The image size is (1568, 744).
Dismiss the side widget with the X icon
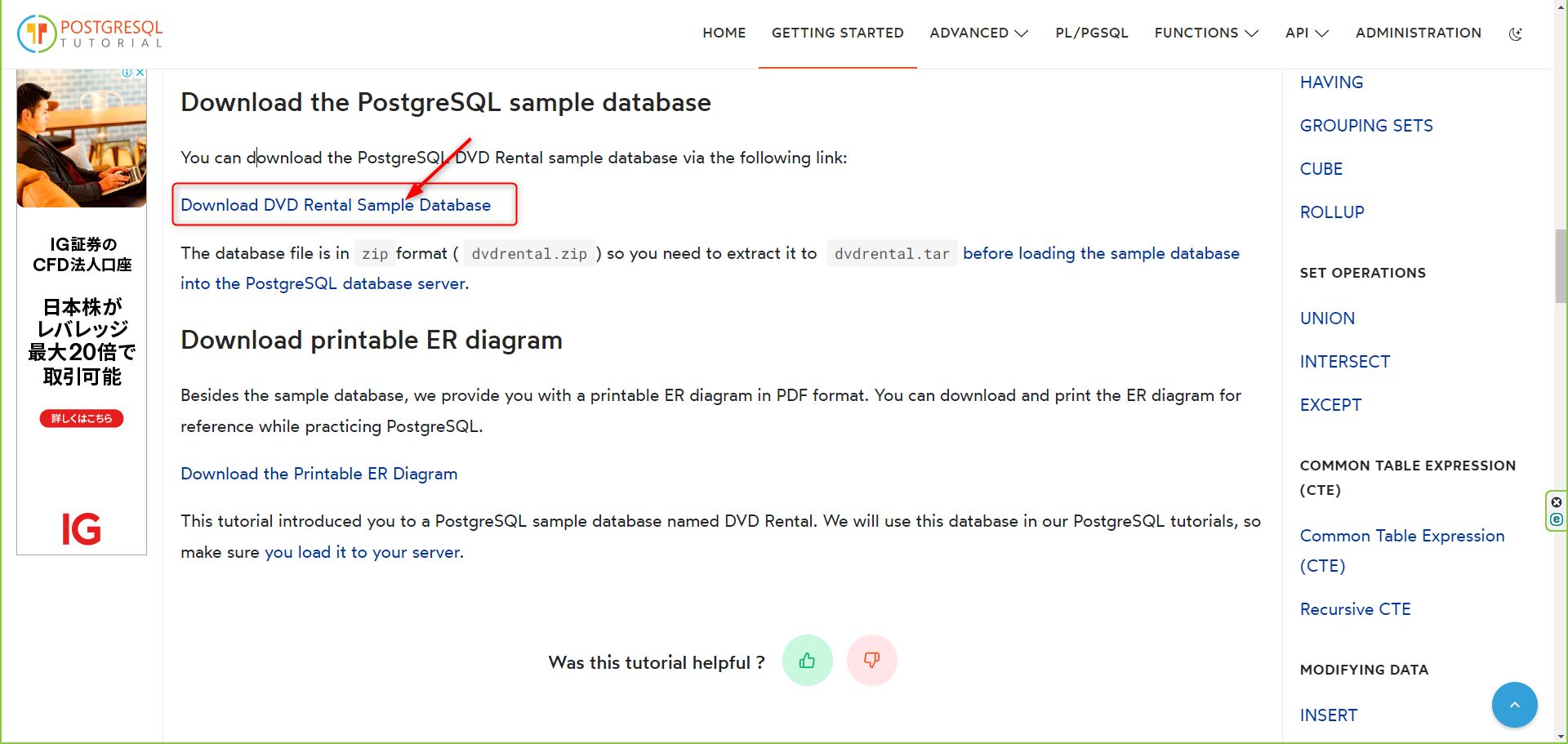(1557, 501)
